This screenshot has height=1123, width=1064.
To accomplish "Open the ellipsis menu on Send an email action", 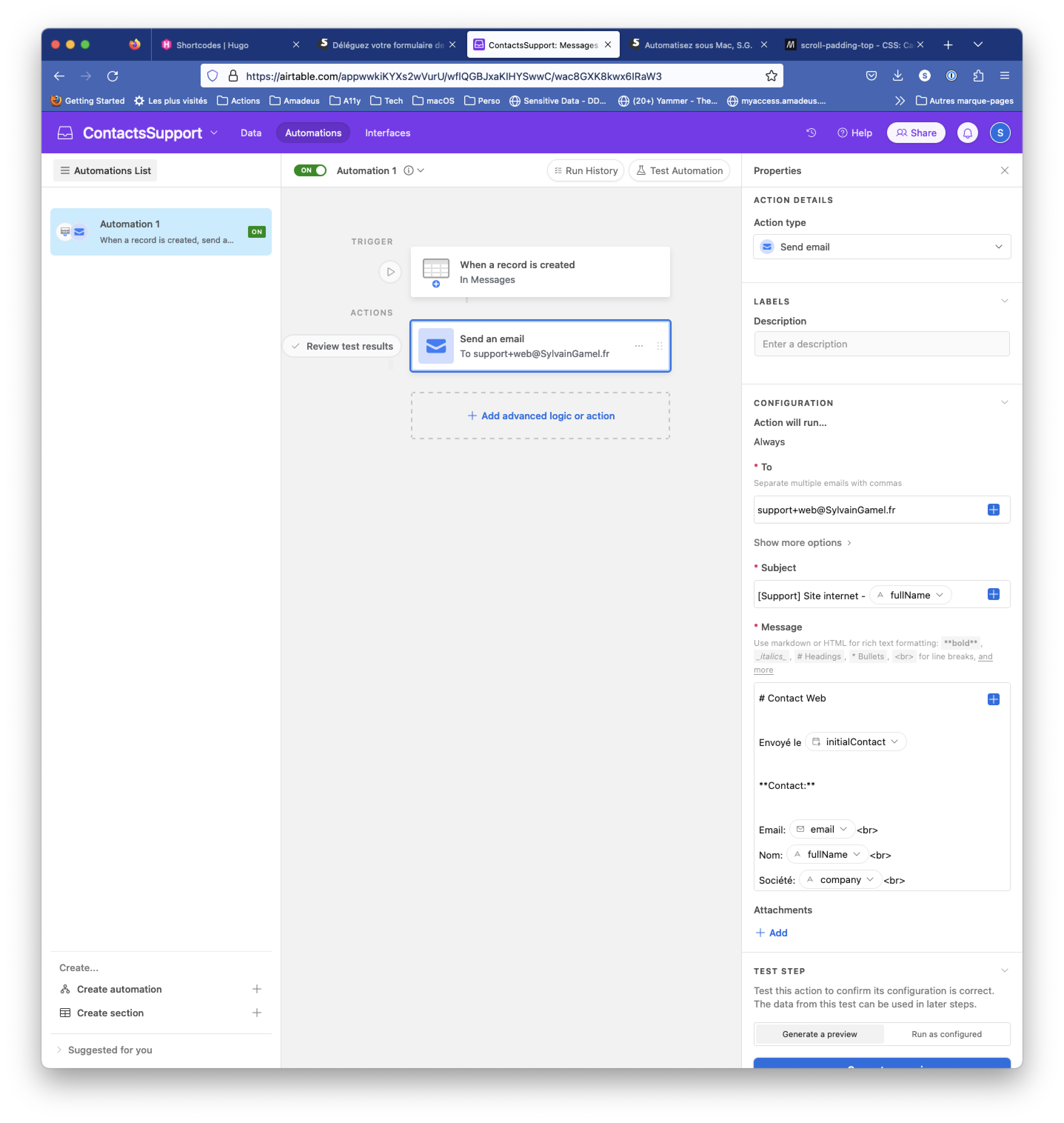I will (639, 346).
